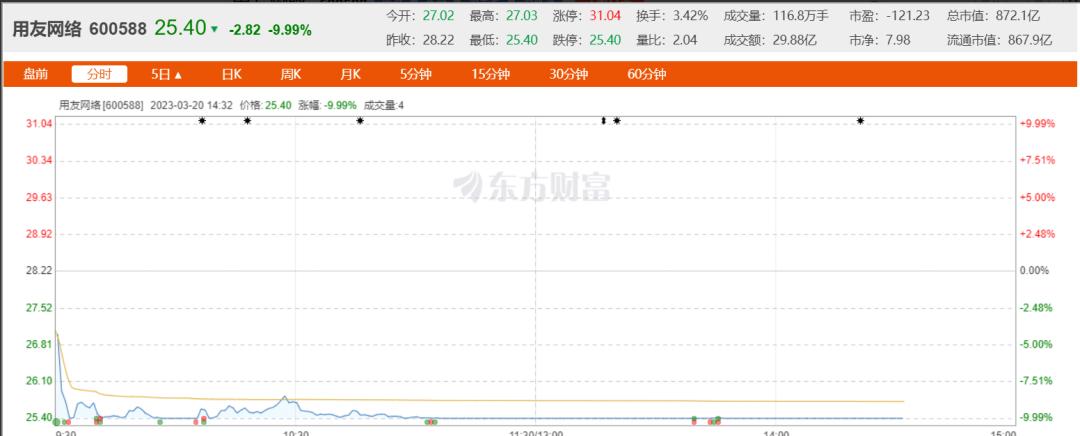The width and height of the screenshot is (1080, 436).
Task: Click the right axis label +5.00%
Action: click(x=1037, y=197)
